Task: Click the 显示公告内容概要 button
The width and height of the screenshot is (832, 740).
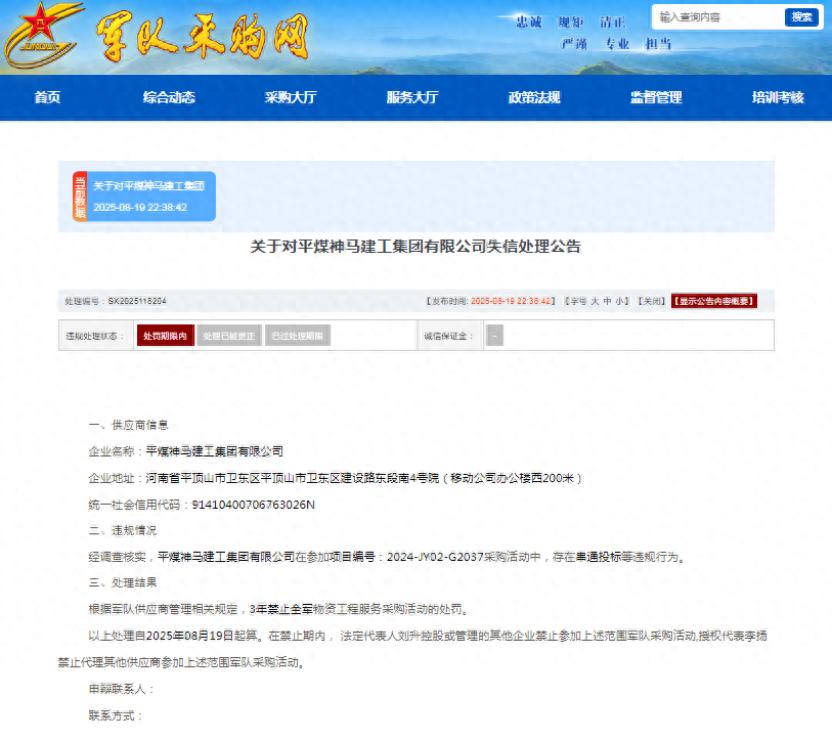Action: click(714, 301)
